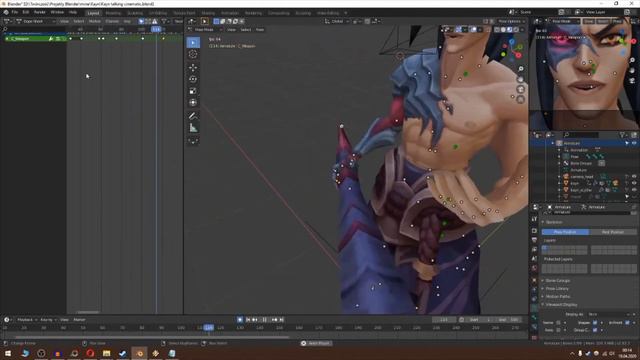Select the Move tool in viewport toolbar
This screenshot has width=640, height=360.
[193, 67]
